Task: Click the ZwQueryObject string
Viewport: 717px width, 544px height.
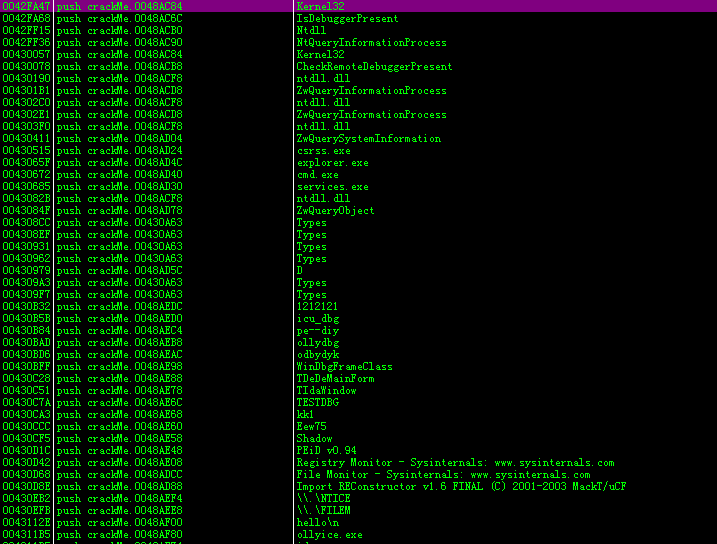Action: coord(335,211)
